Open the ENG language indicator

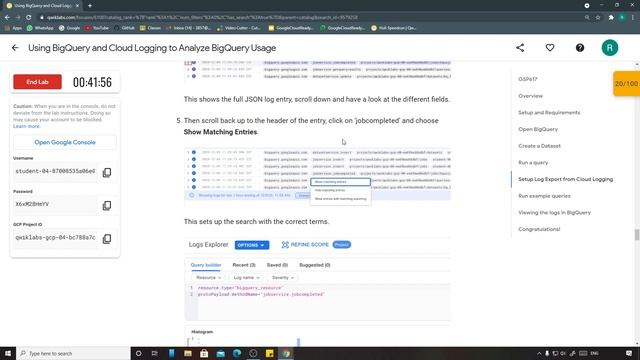(x=595, y=353)
